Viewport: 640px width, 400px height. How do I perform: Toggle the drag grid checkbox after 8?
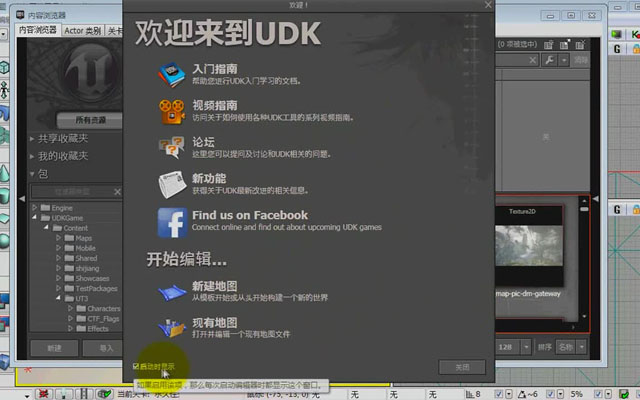[x=498, y=394]
